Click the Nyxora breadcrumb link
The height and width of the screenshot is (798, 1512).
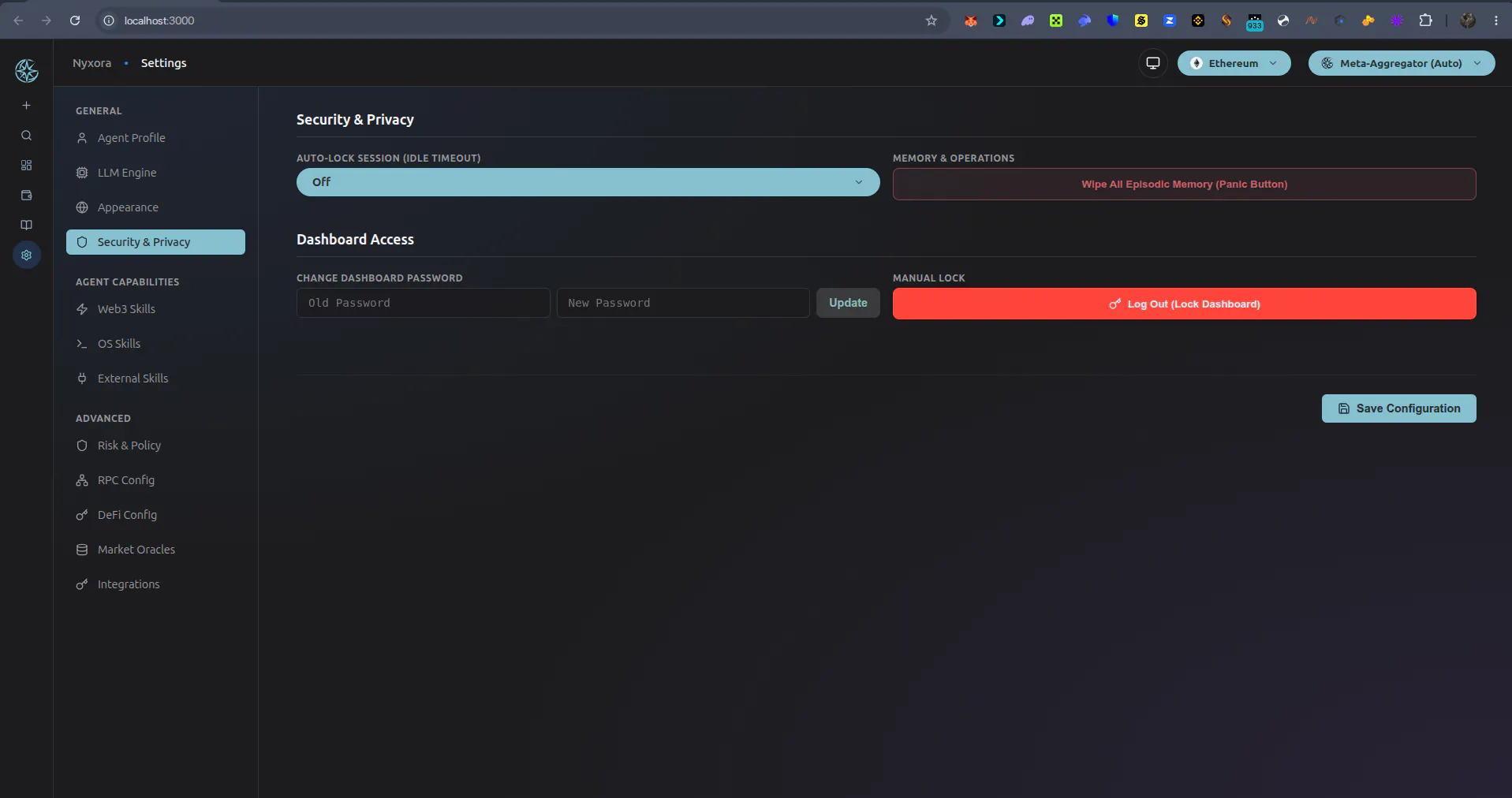91,63
